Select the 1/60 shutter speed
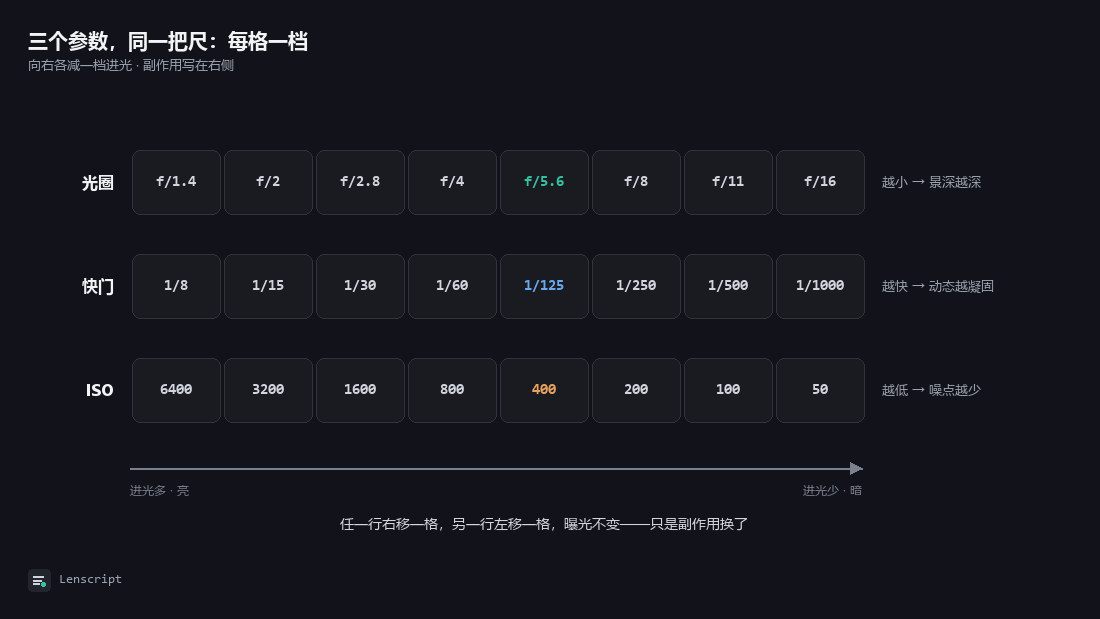This screenshot has height=619, width=1100. click(452, 286)
